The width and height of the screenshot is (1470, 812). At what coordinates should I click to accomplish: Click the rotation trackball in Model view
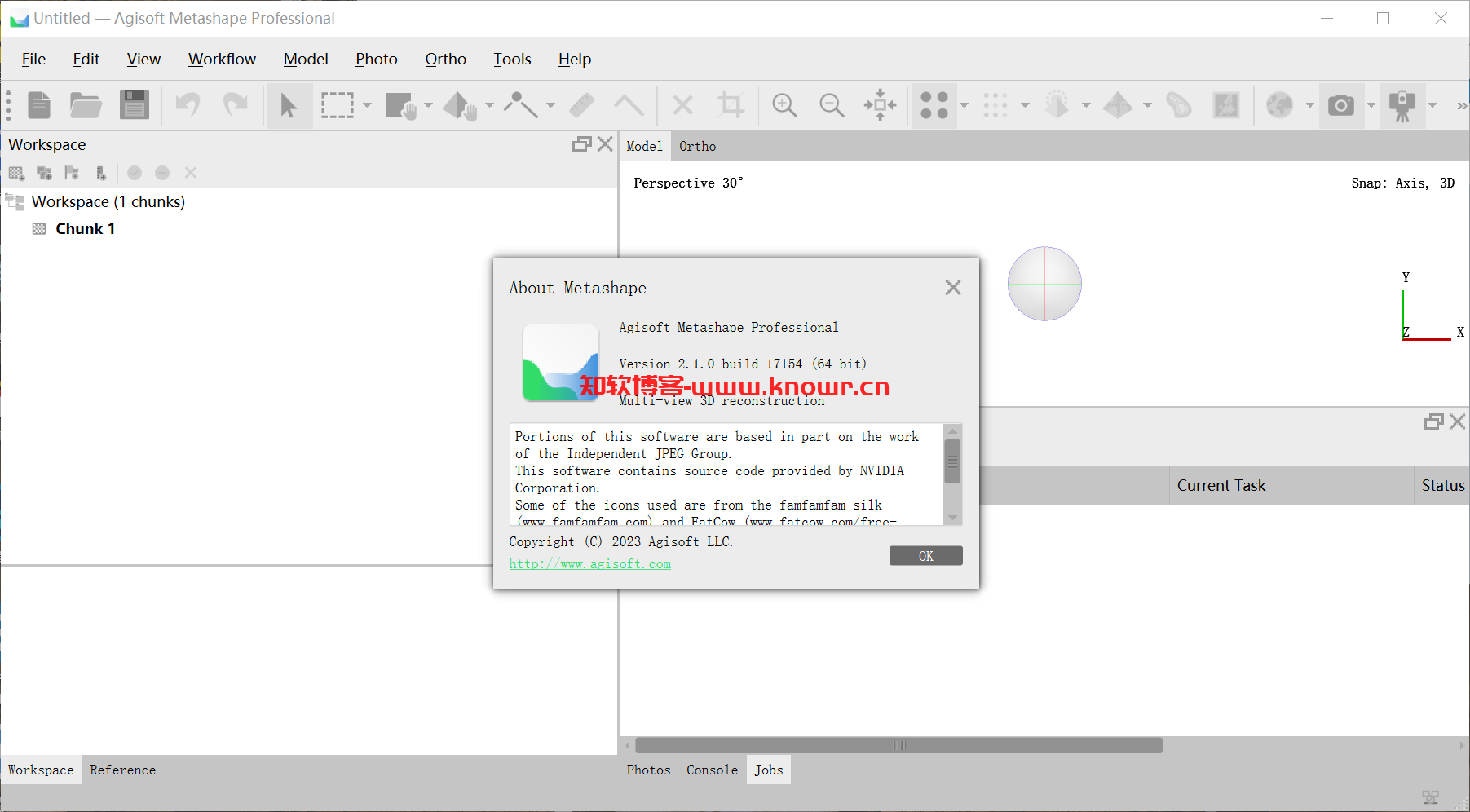point(1044,284)
